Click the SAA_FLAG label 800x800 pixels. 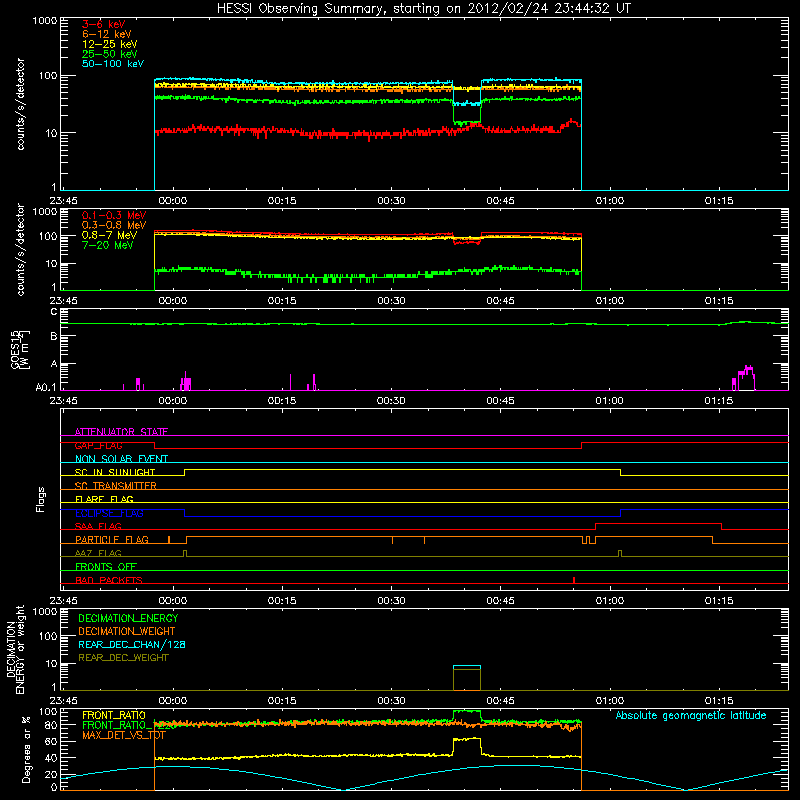coord(98,526)
